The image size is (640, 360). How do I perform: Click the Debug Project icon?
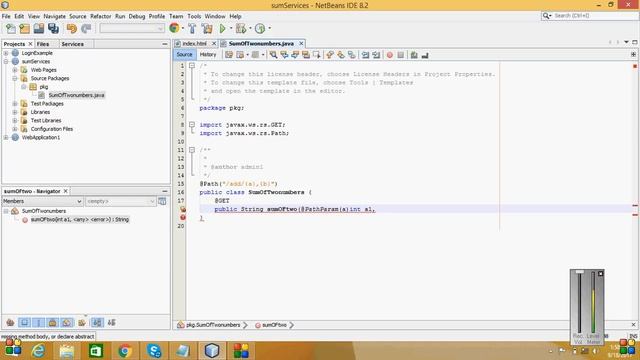point(241,28)
